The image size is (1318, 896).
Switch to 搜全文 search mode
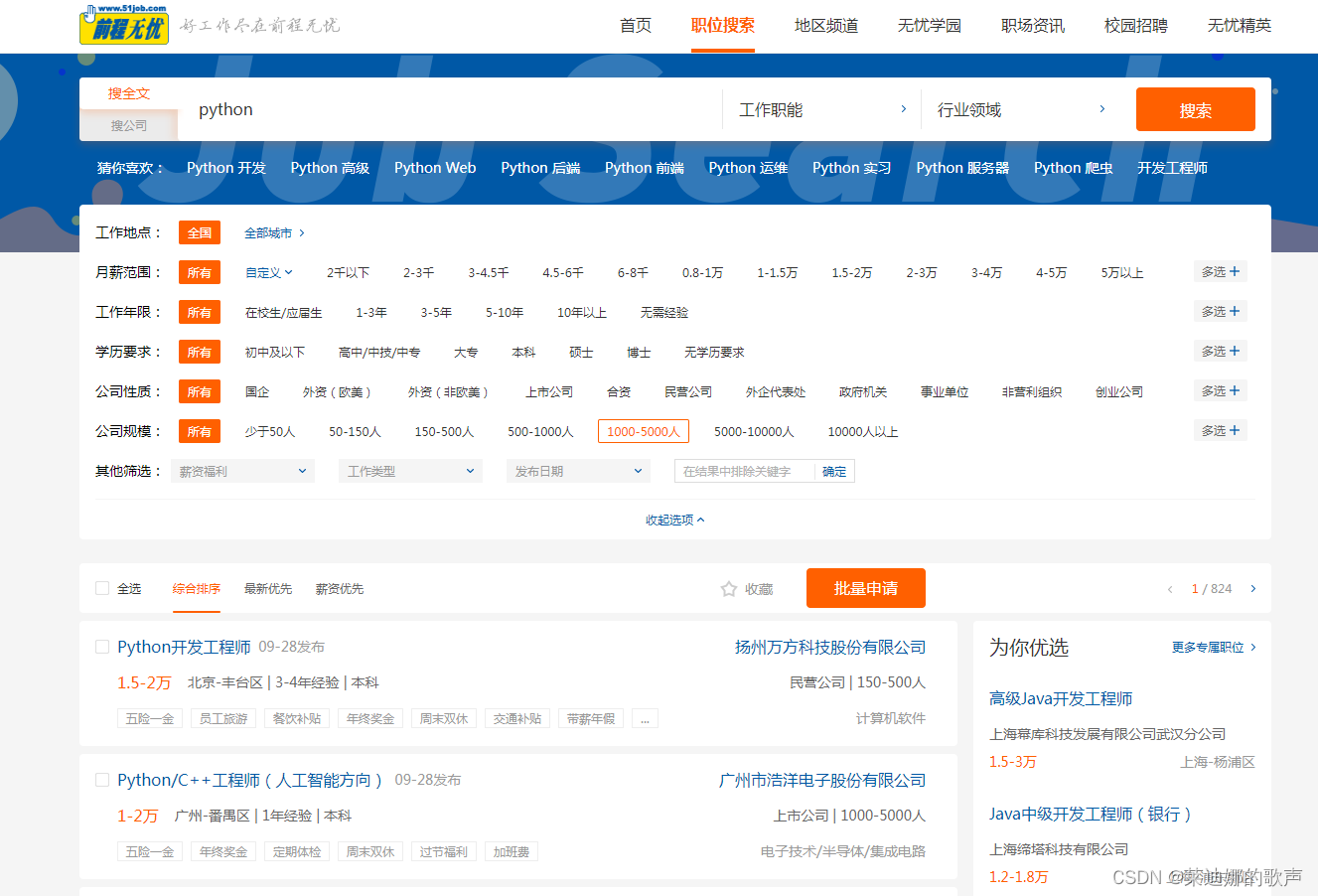[129, 93]
